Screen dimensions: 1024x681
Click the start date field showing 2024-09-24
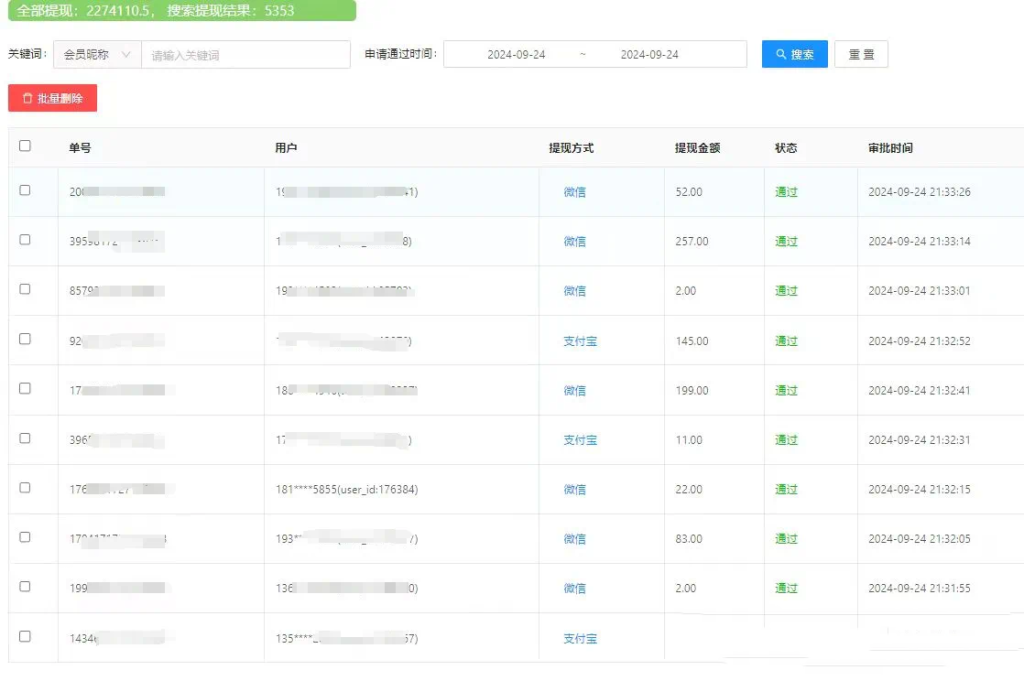[516, 54]
